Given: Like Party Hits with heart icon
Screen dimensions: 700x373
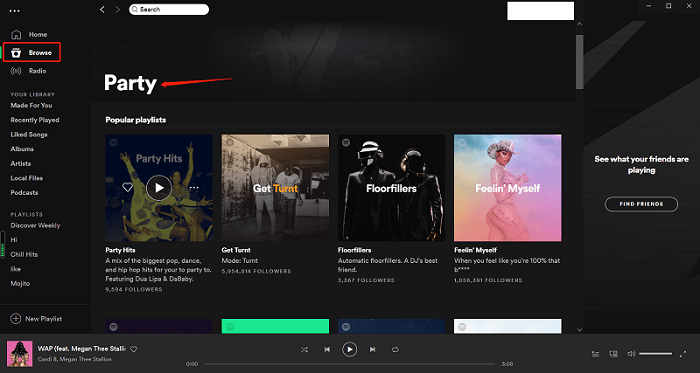Looking at the screenshot, I should click(x=128, y=187).
